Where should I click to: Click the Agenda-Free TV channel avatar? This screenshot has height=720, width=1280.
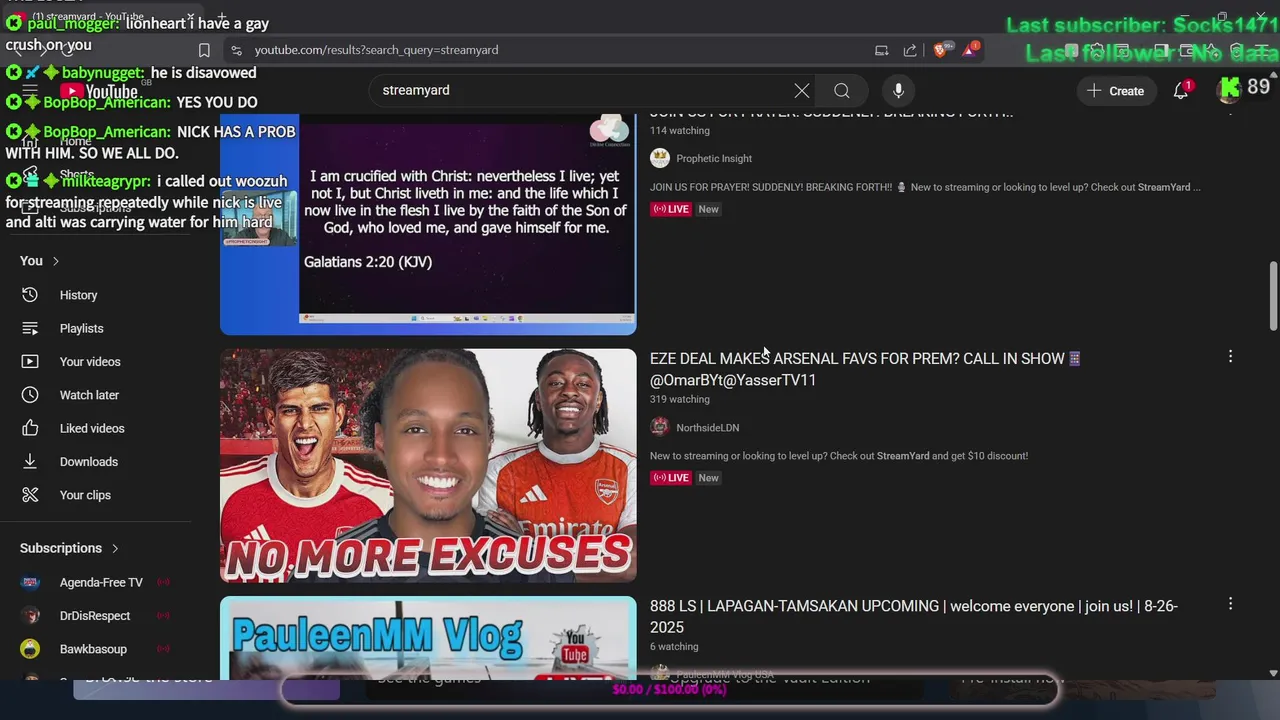pyautogui.click(x=30, y=582)
